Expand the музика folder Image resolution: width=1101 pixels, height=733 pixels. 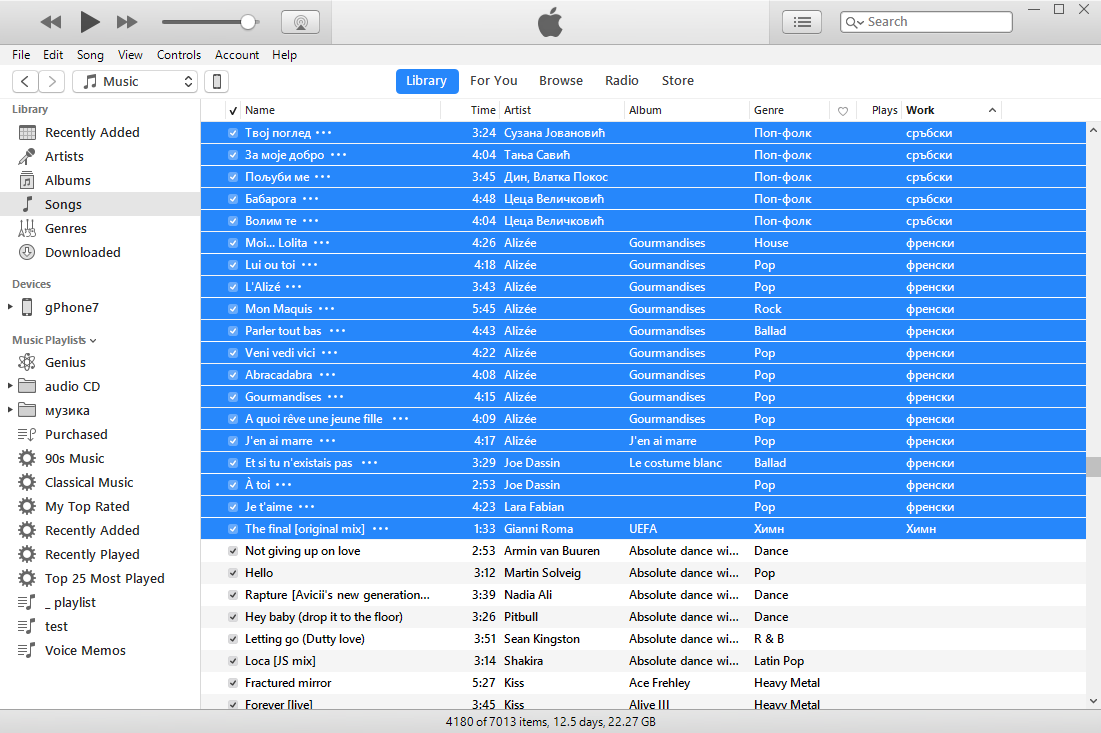(x=10, y=409)
